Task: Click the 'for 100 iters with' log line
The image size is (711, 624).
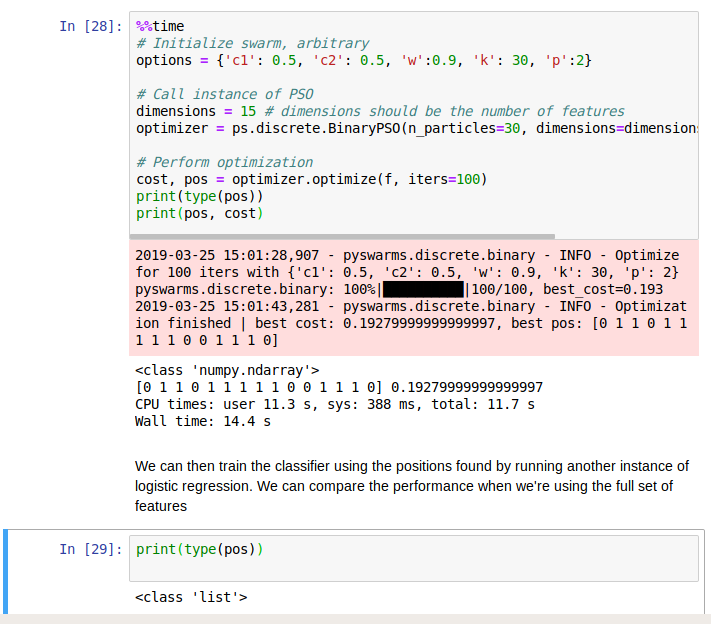Action: pyautogui.click(x=407, y=272)
